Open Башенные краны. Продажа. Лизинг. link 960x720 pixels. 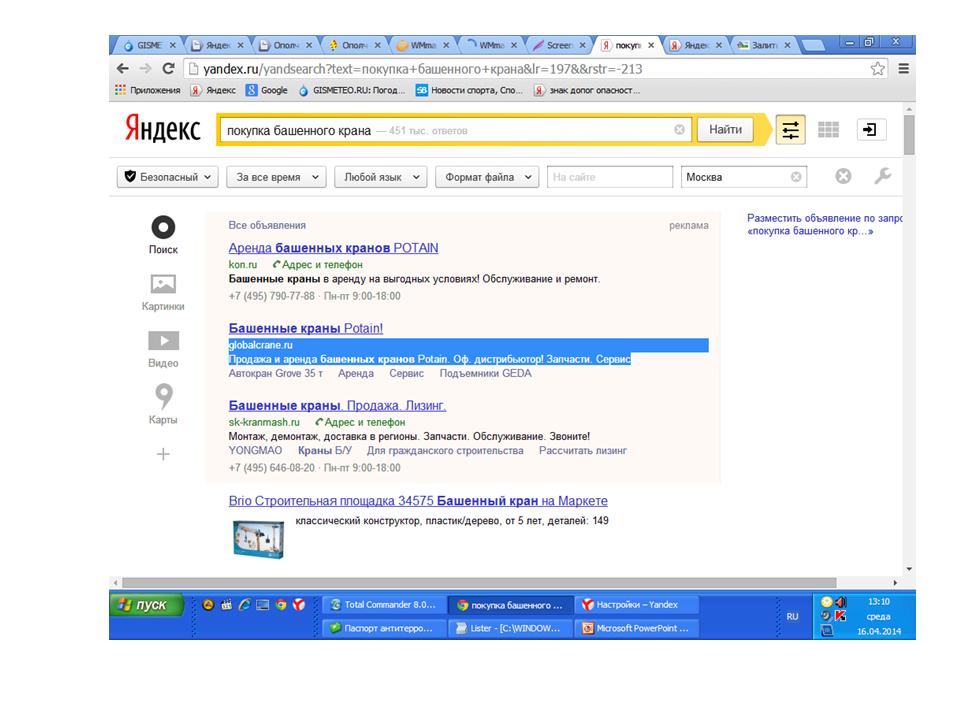(337, 405)
